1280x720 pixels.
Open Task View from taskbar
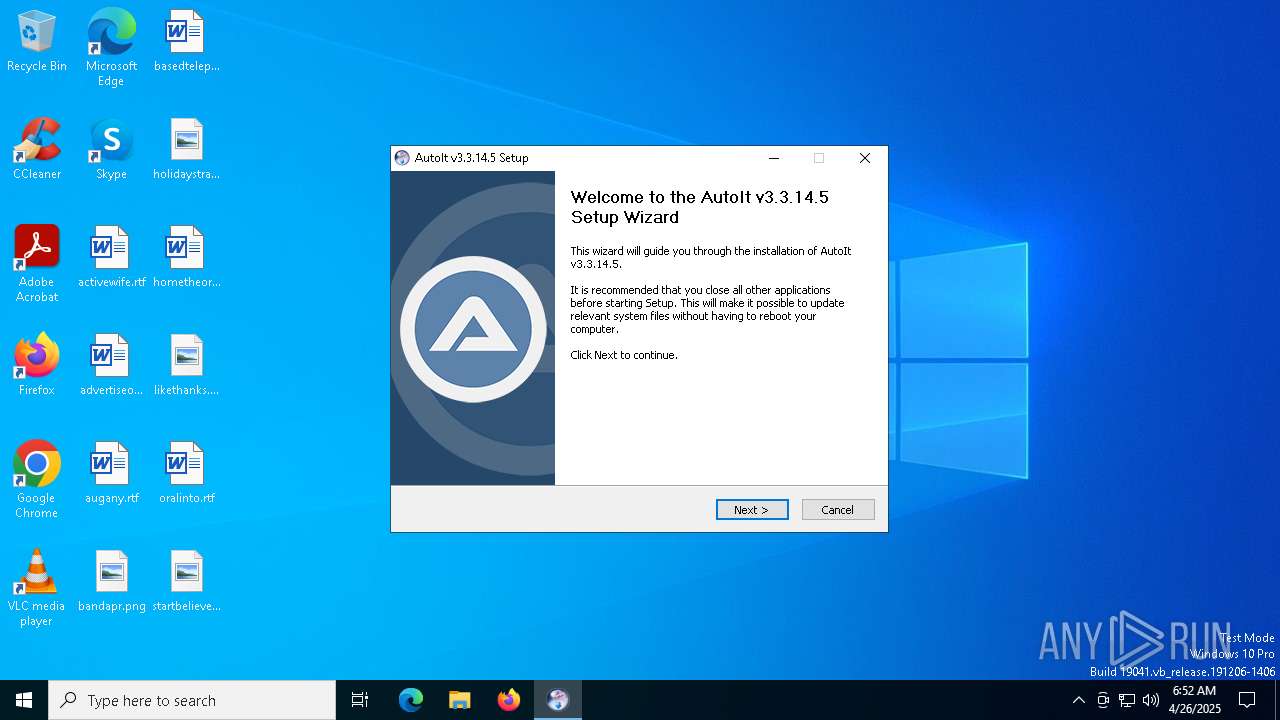point(360,700)
